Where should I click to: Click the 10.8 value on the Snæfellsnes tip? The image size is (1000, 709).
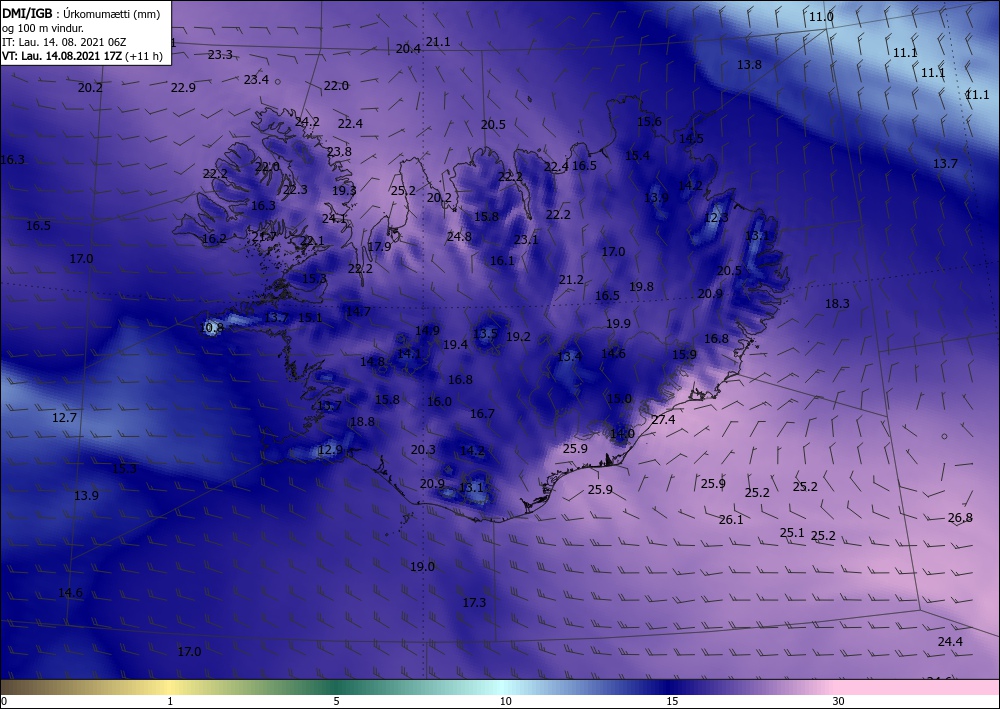click(x=212, y=328)
